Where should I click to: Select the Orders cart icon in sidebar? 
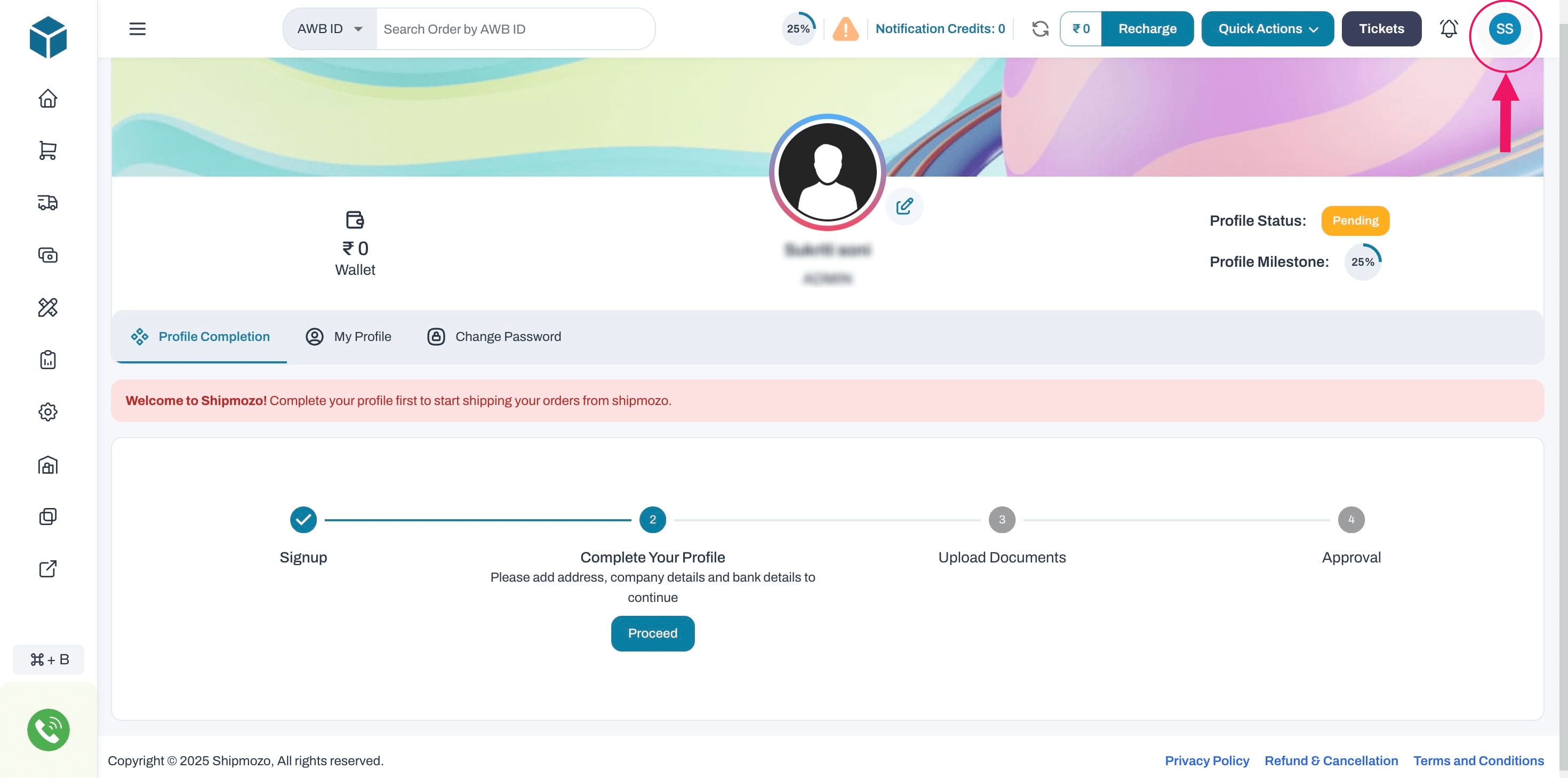tap(48, 150)
